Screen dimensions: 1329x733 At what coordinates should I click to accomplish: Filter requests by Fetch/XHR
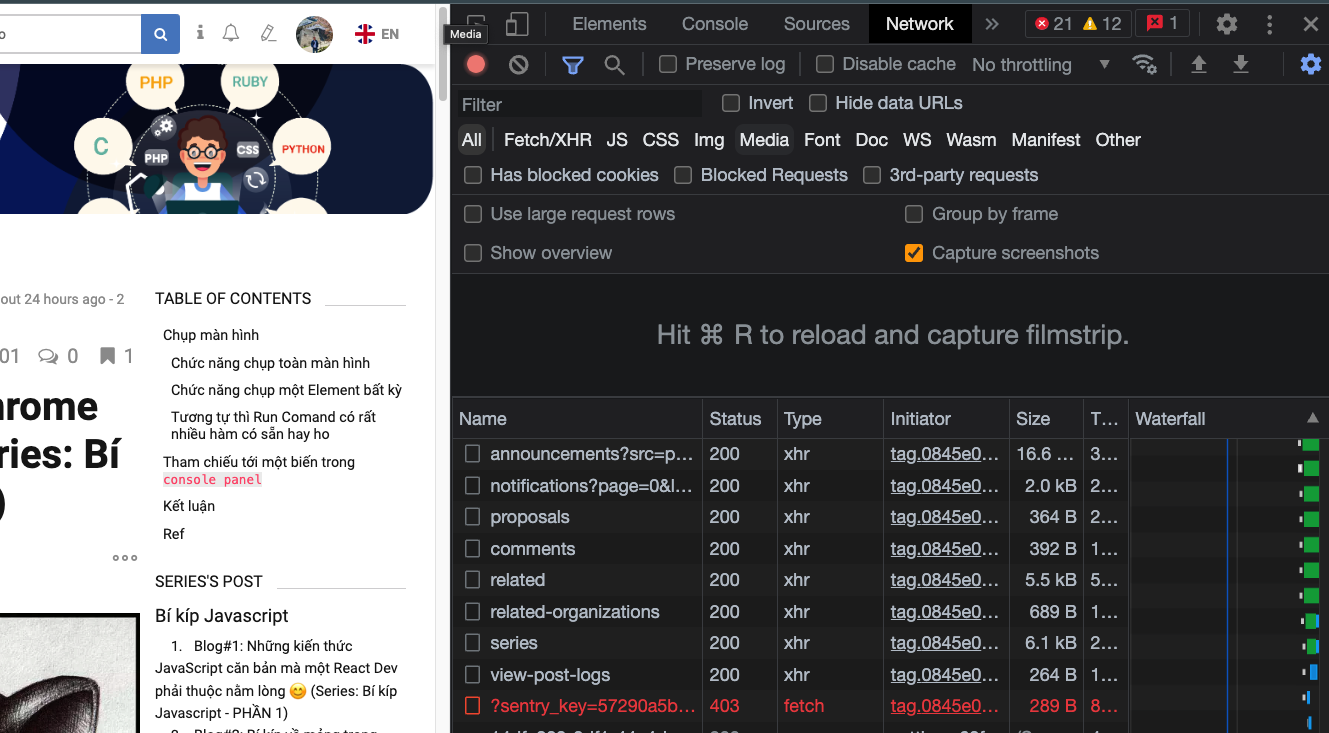[546, 140]
